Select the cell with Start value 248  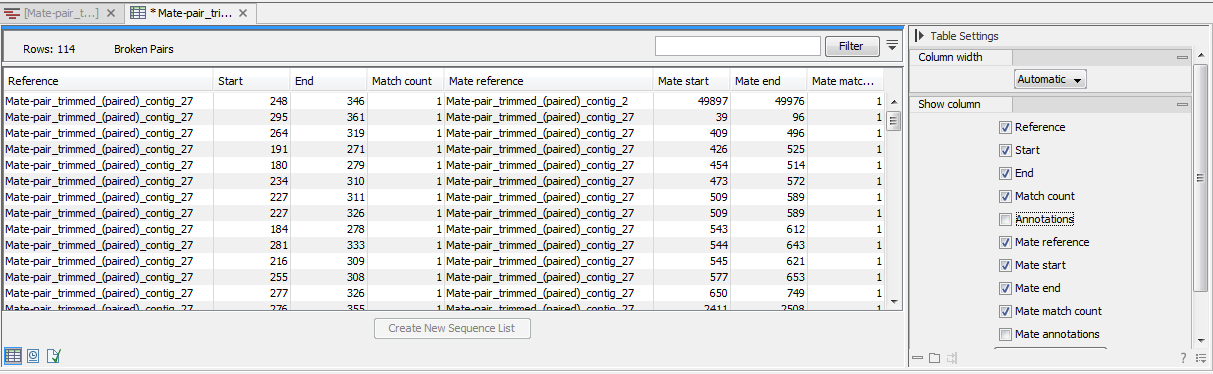tap(252, 101)
